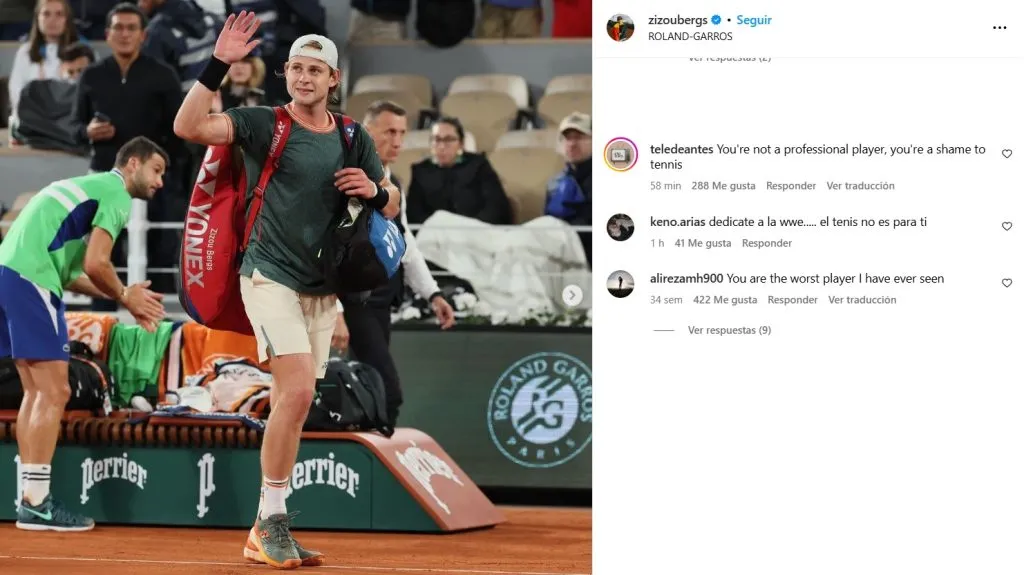
Task: Advance to next photo with carousel arrow
Action: (572, 295)
